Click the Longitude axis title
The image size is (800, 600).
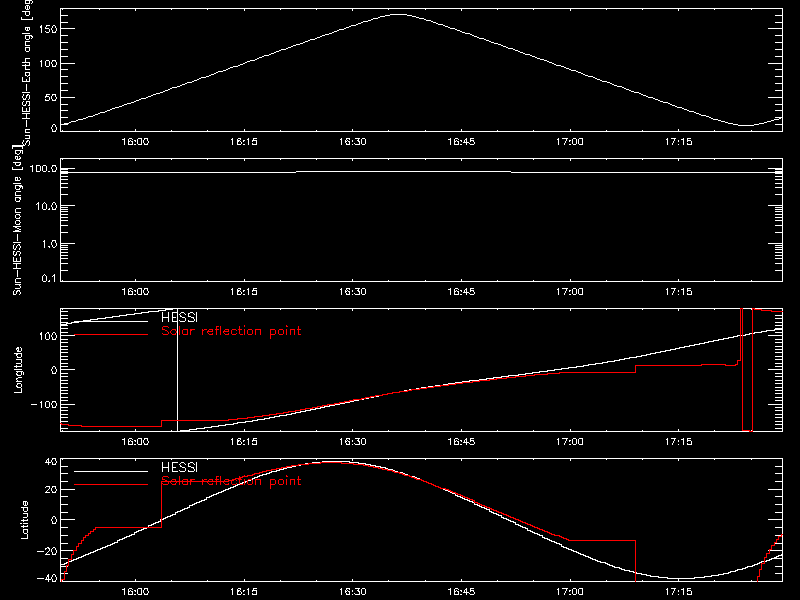pyautogui.click(x=18, y=370)
